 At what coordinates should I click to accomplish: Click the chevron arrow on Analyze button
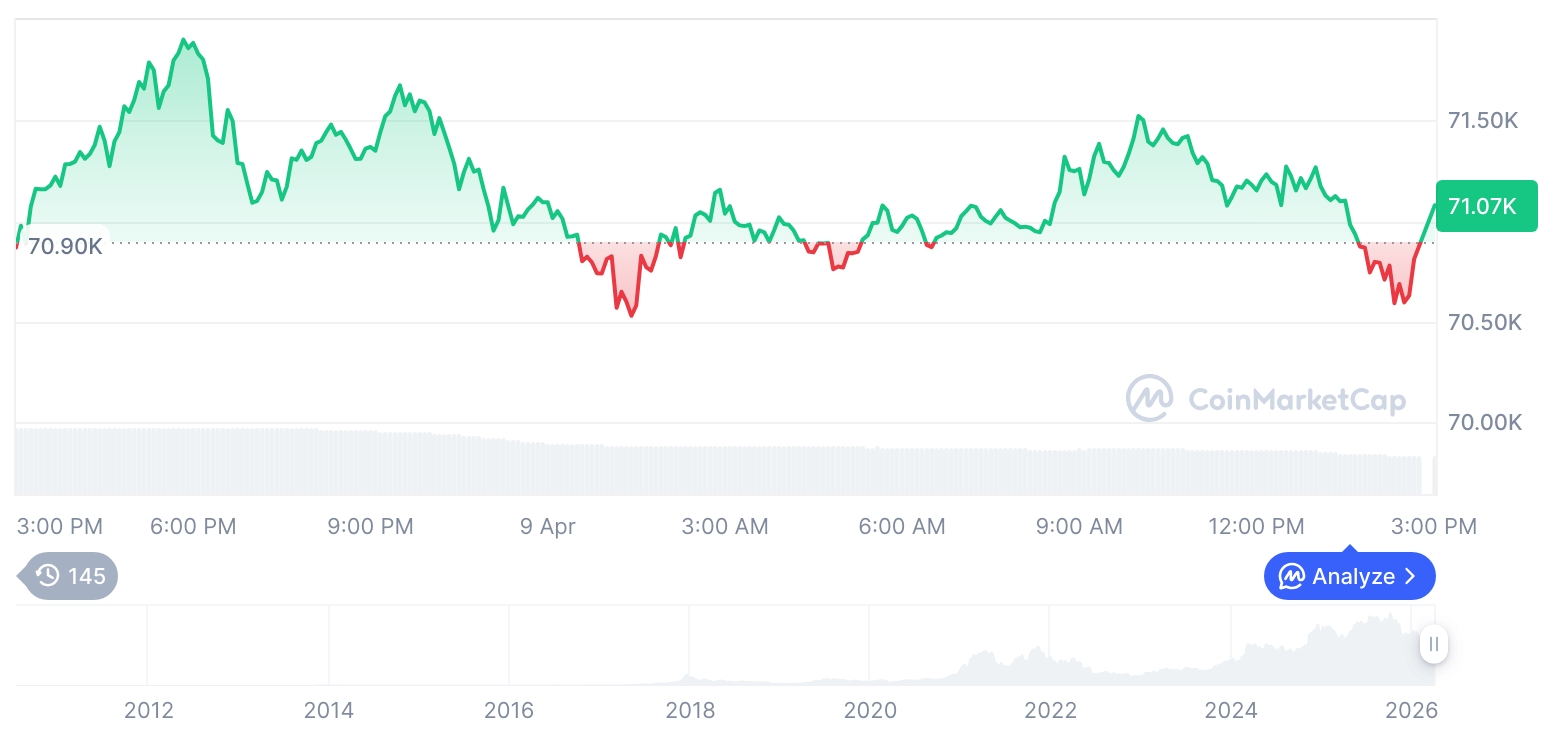(x=1411, y=576)
